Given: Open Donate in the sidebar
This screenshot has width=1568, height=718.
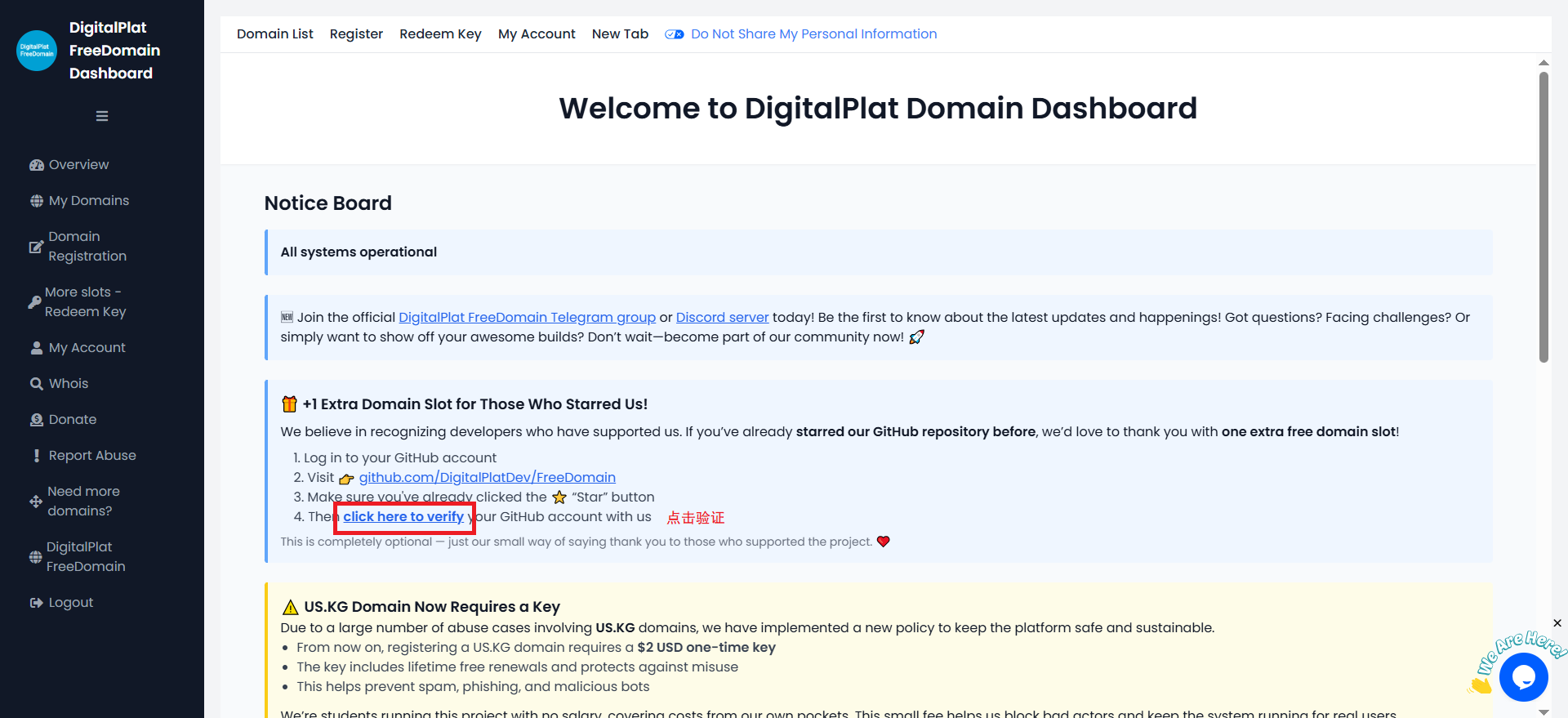Looking at the screenshot, I should 73,420.
